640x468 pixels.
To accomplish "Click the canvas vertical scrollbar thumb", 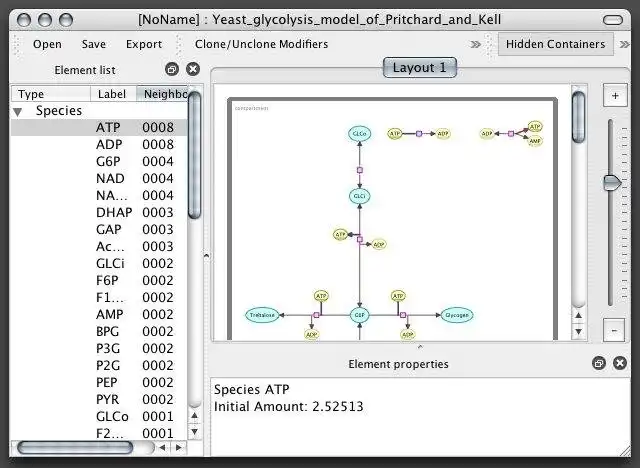I will click(x=578, y=118).
